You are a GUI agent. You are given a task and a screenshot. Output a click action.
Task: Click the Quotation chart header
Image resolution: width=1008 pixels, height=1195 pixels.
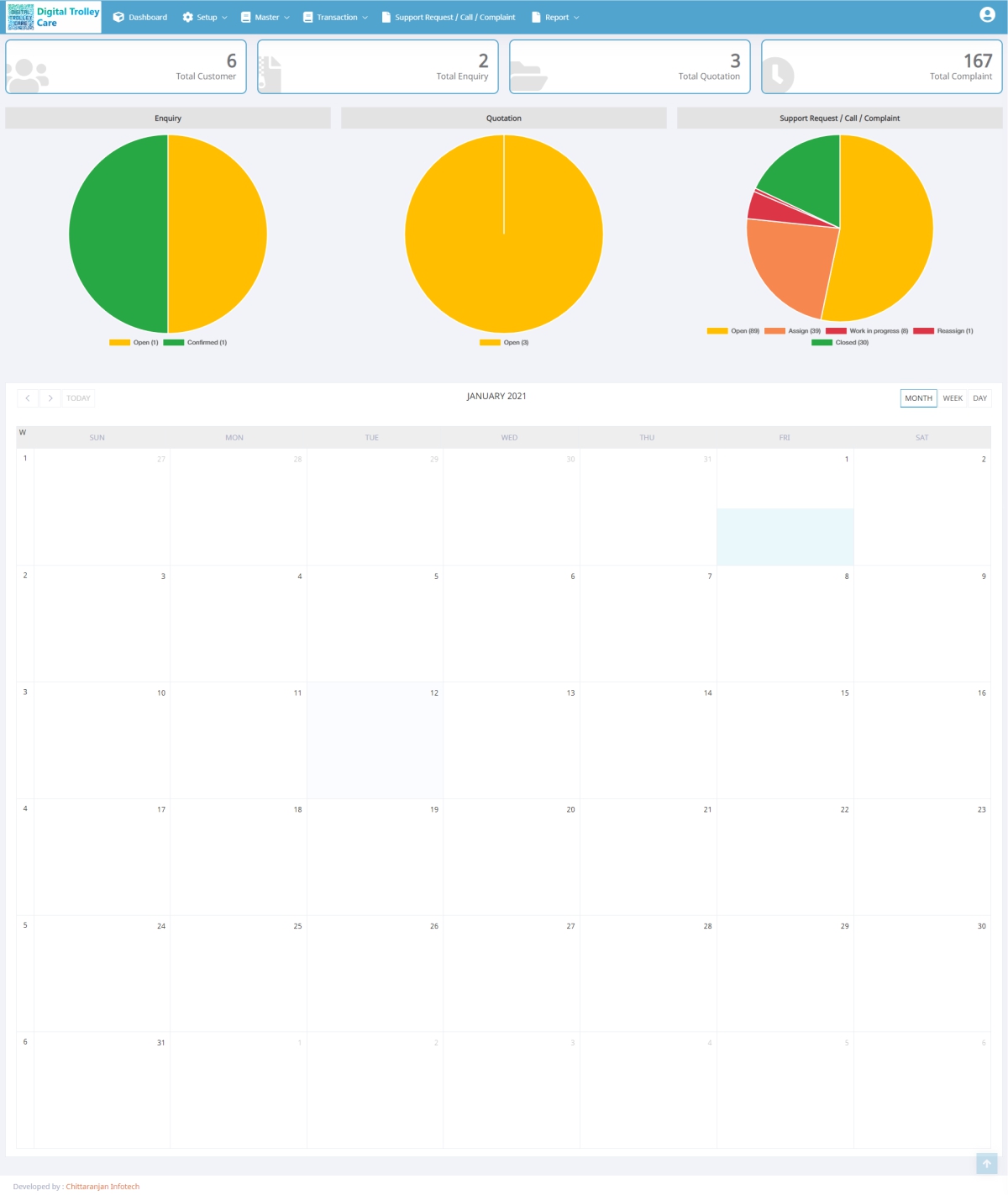(x=504, y=118)
